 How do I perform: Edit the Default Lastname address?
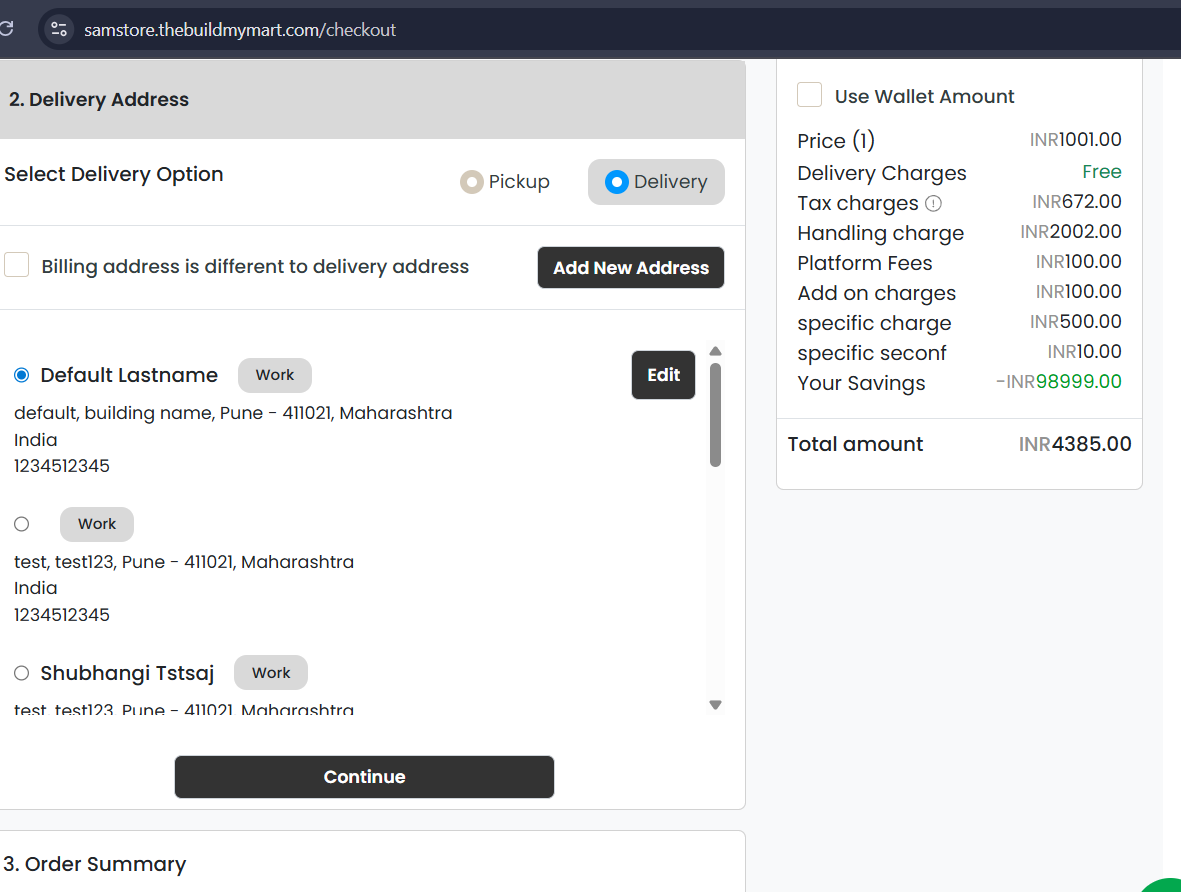664,375
